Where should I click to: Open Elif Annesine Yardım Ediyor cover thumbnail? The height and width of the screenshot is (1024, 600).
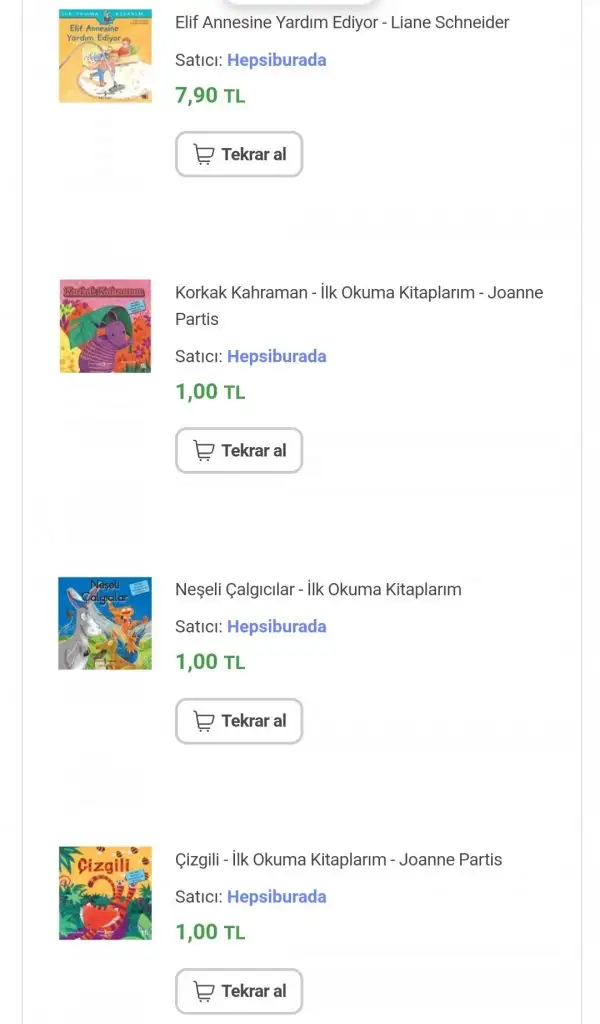coord(105,56)
